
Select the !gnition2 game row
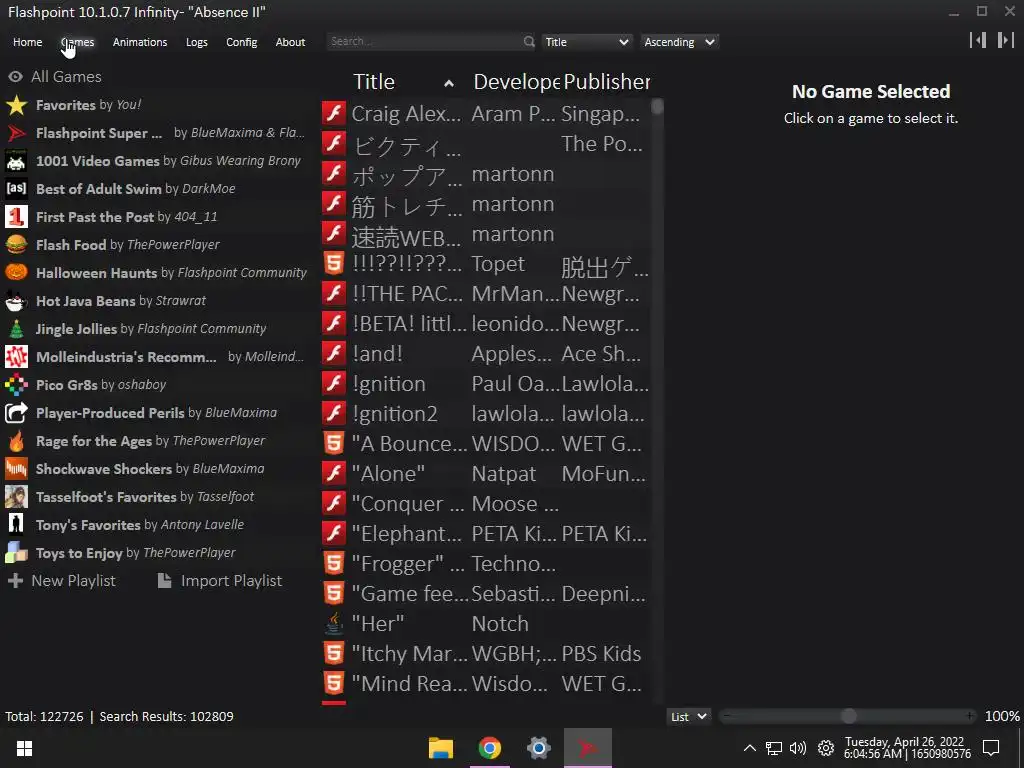click(486, 413)
